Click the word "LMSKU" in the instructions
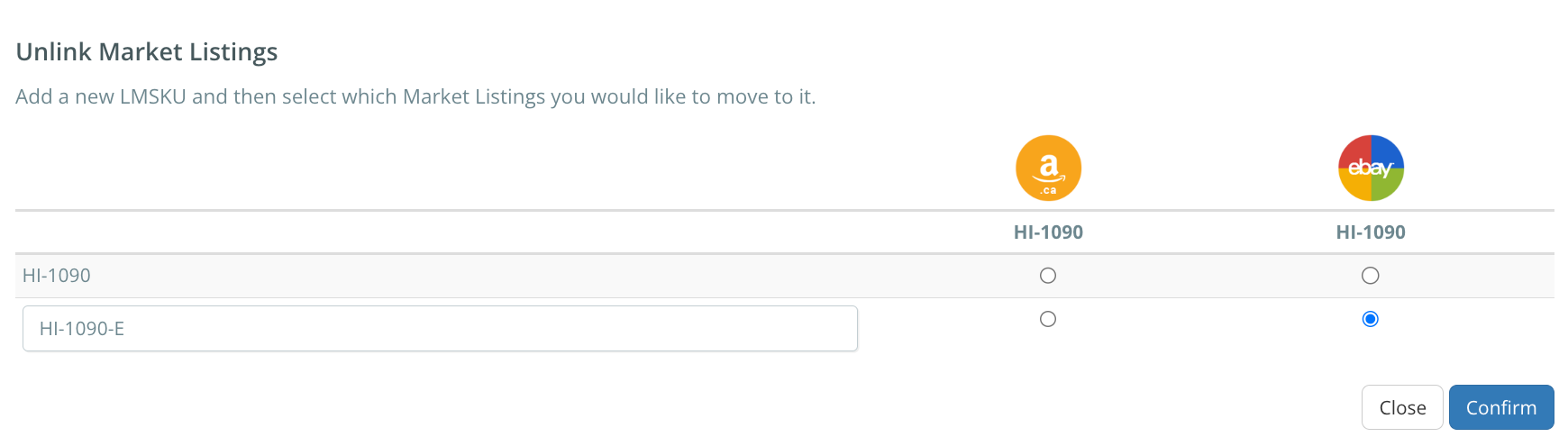 (x=153, y=96)
